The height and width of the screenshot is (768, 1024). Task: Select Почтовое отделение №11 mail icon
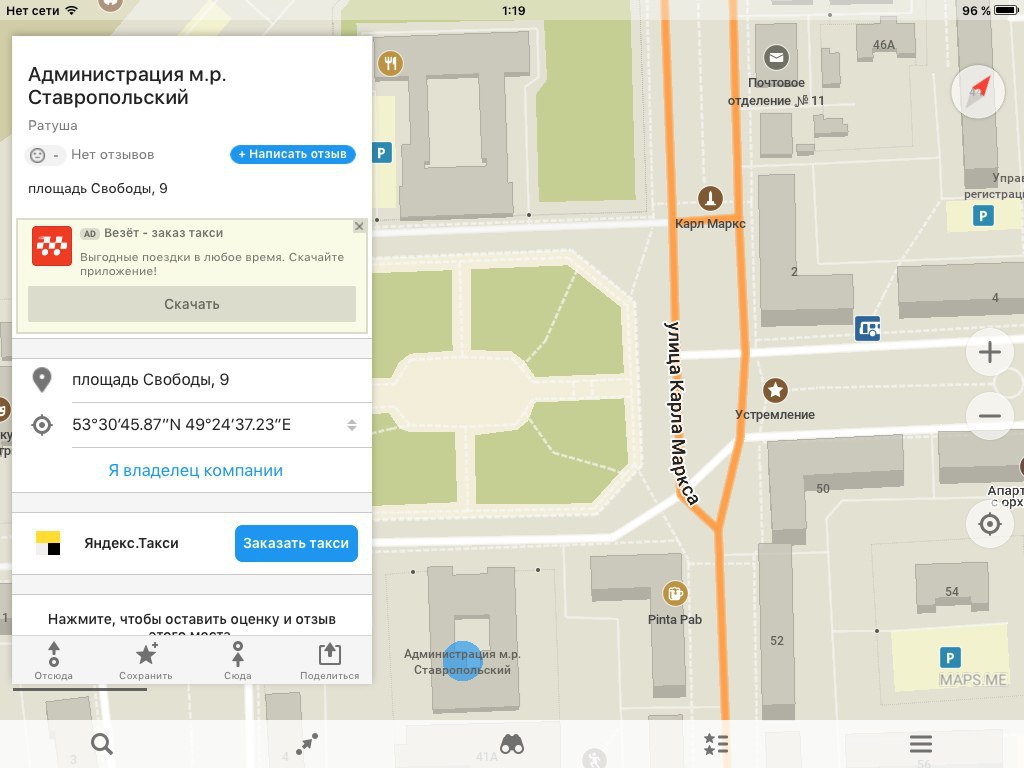click(x=776, y=57)
